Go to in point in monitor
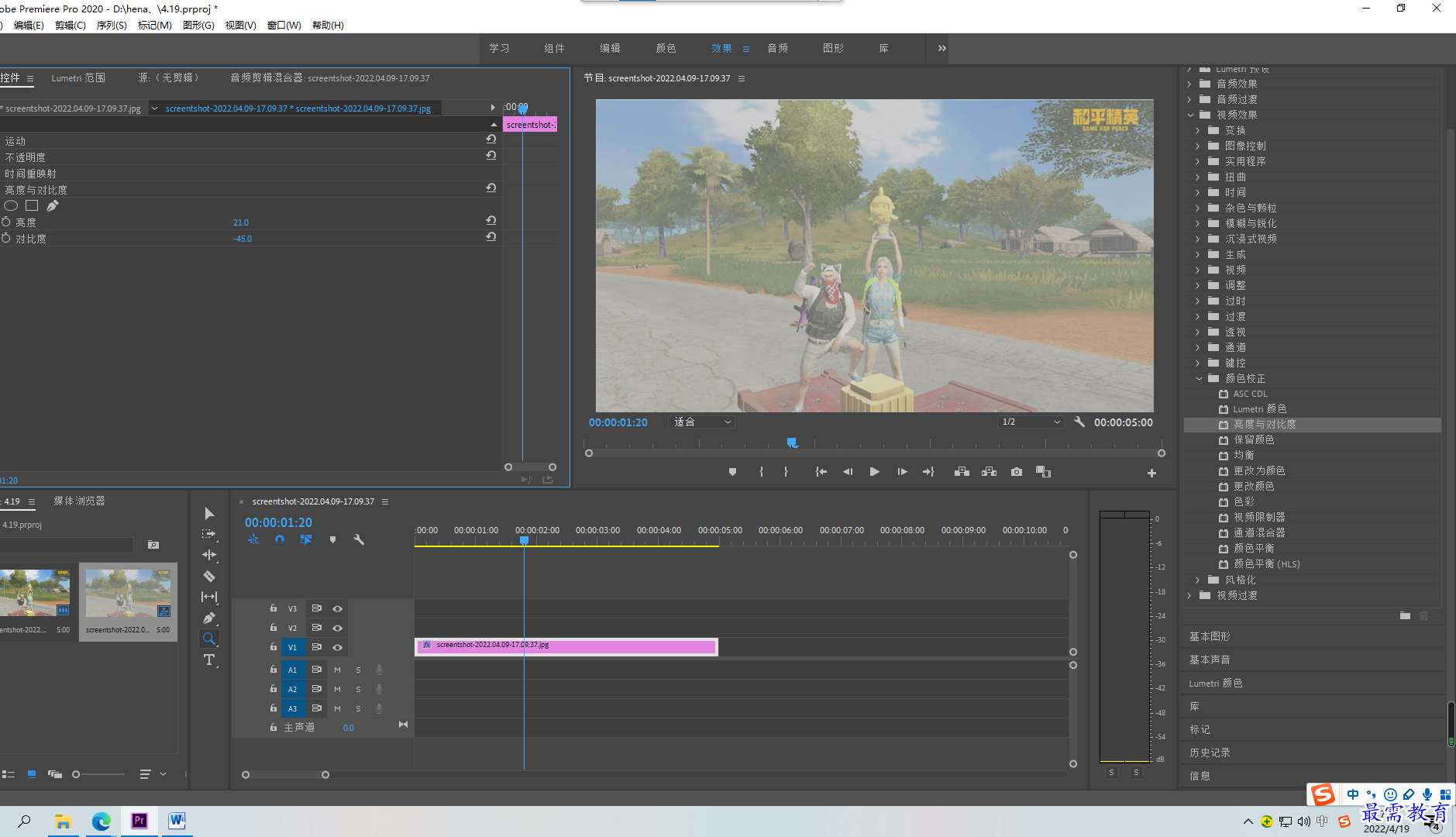Viewport: 1456px width, 837px height. click(x=821, y=472)
